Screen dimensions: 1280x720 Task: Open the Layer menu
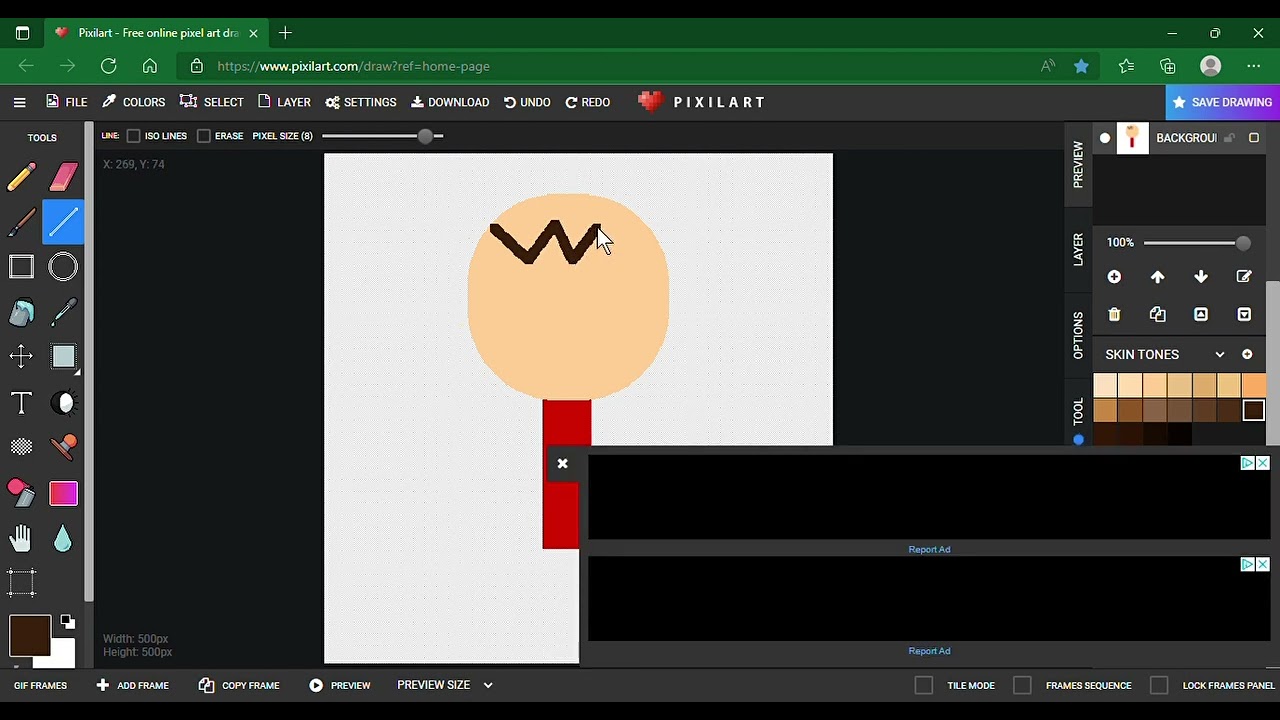[284, 102]
